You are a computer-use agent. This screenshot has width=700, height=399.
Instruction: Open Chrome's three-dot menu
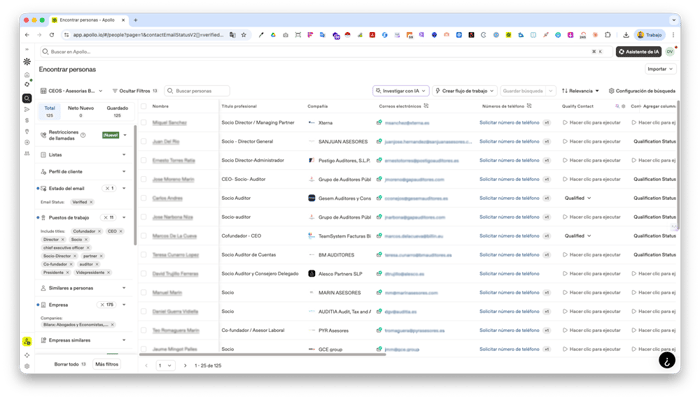[x=673, y=35]
